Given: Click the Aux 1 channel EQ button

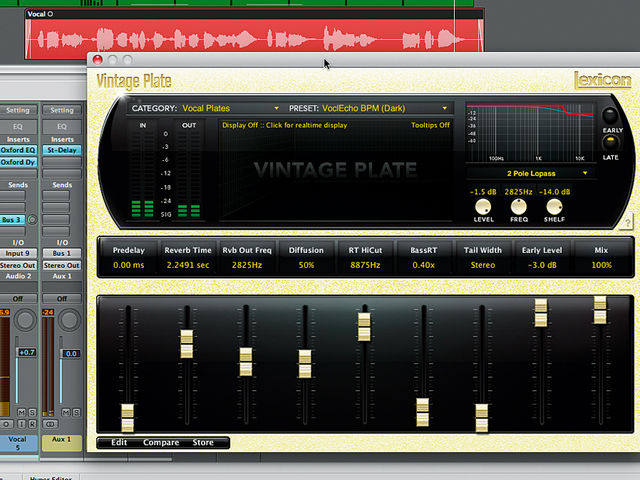Looking at the screenshot, I should tap(62, 127).
